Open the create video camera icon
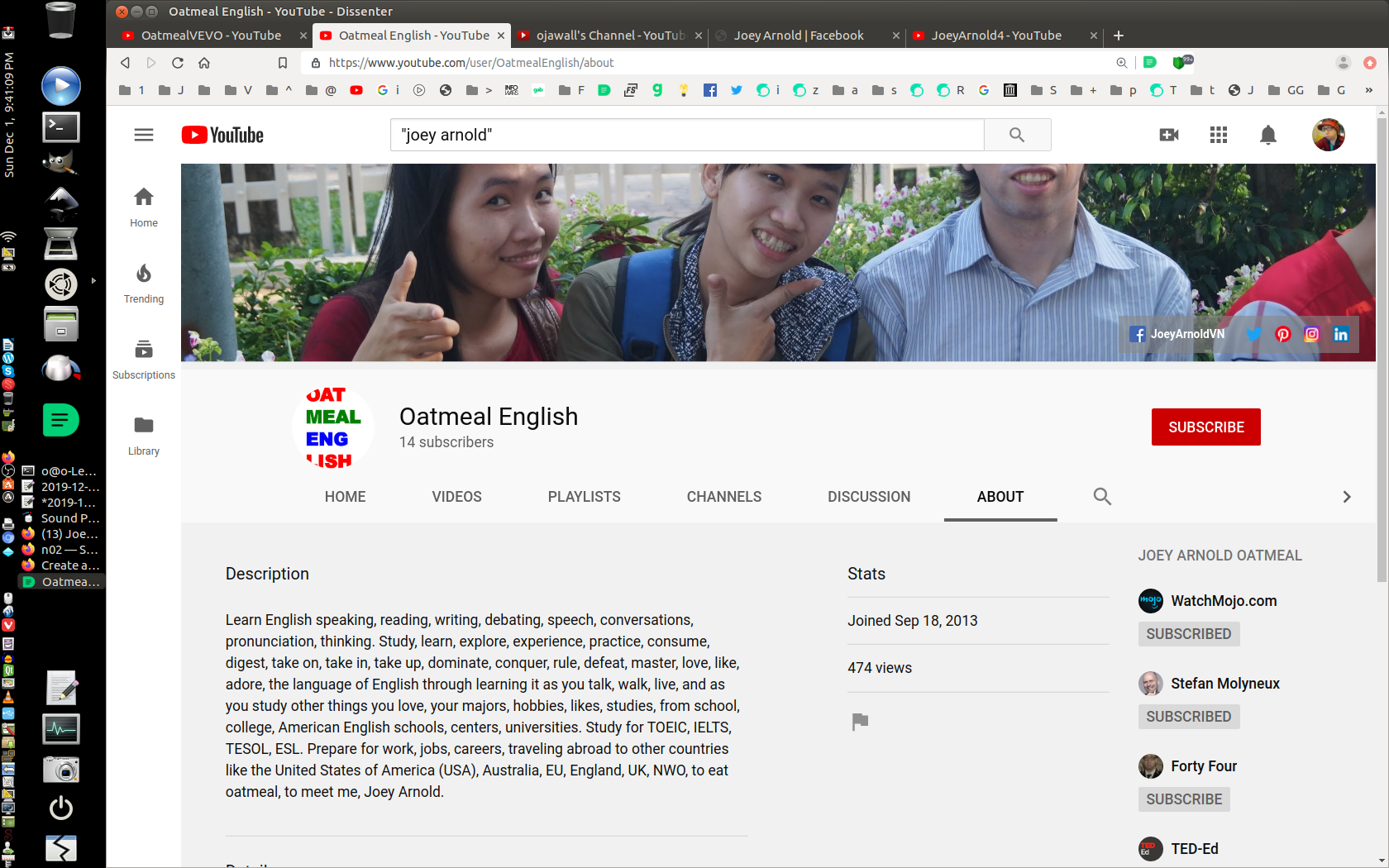1389x868 pixels. click(x=1169, y=135)
